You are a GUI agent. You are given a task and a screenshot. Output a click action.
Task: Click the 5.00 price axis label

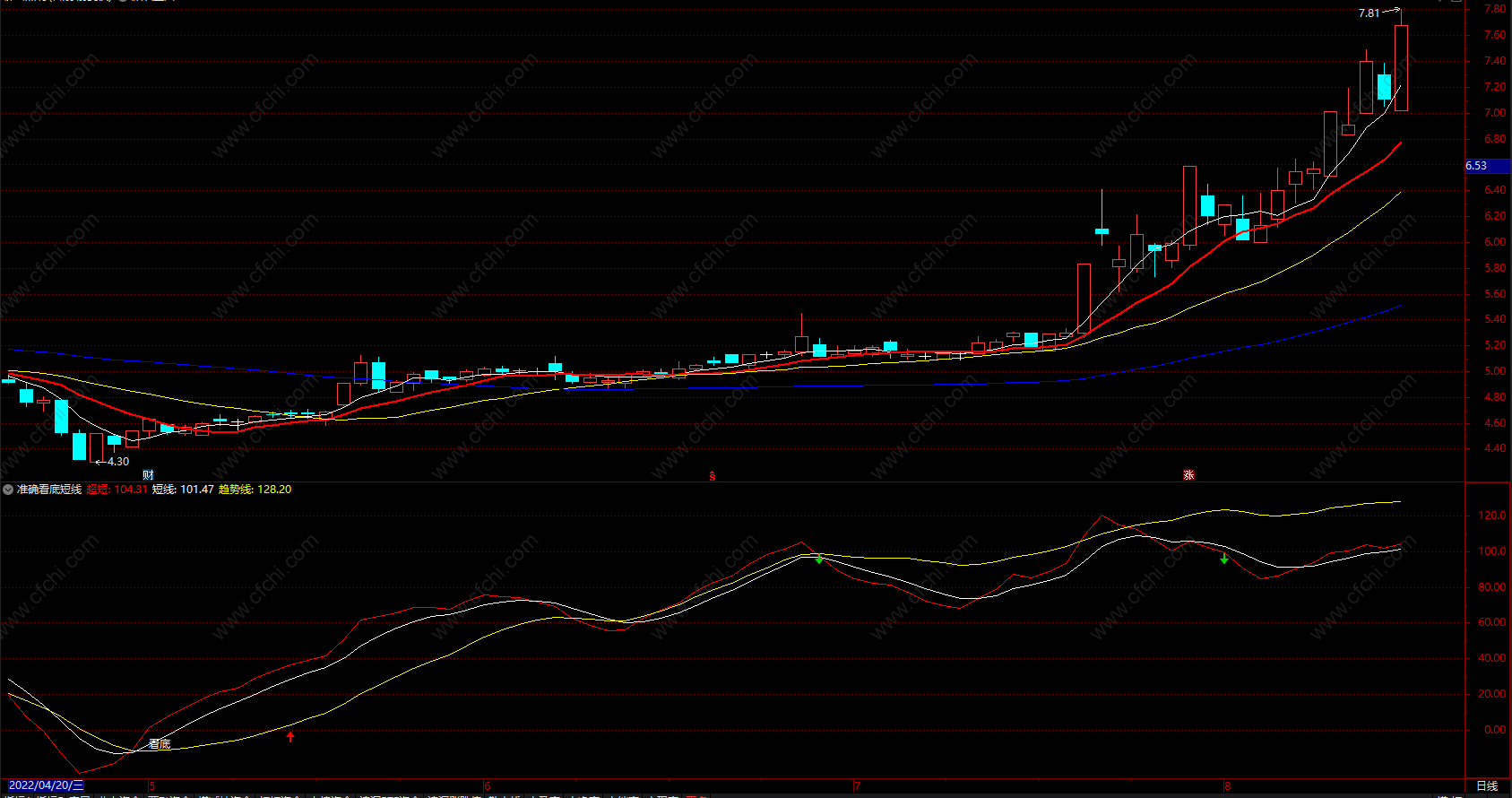click(1495, 371)
